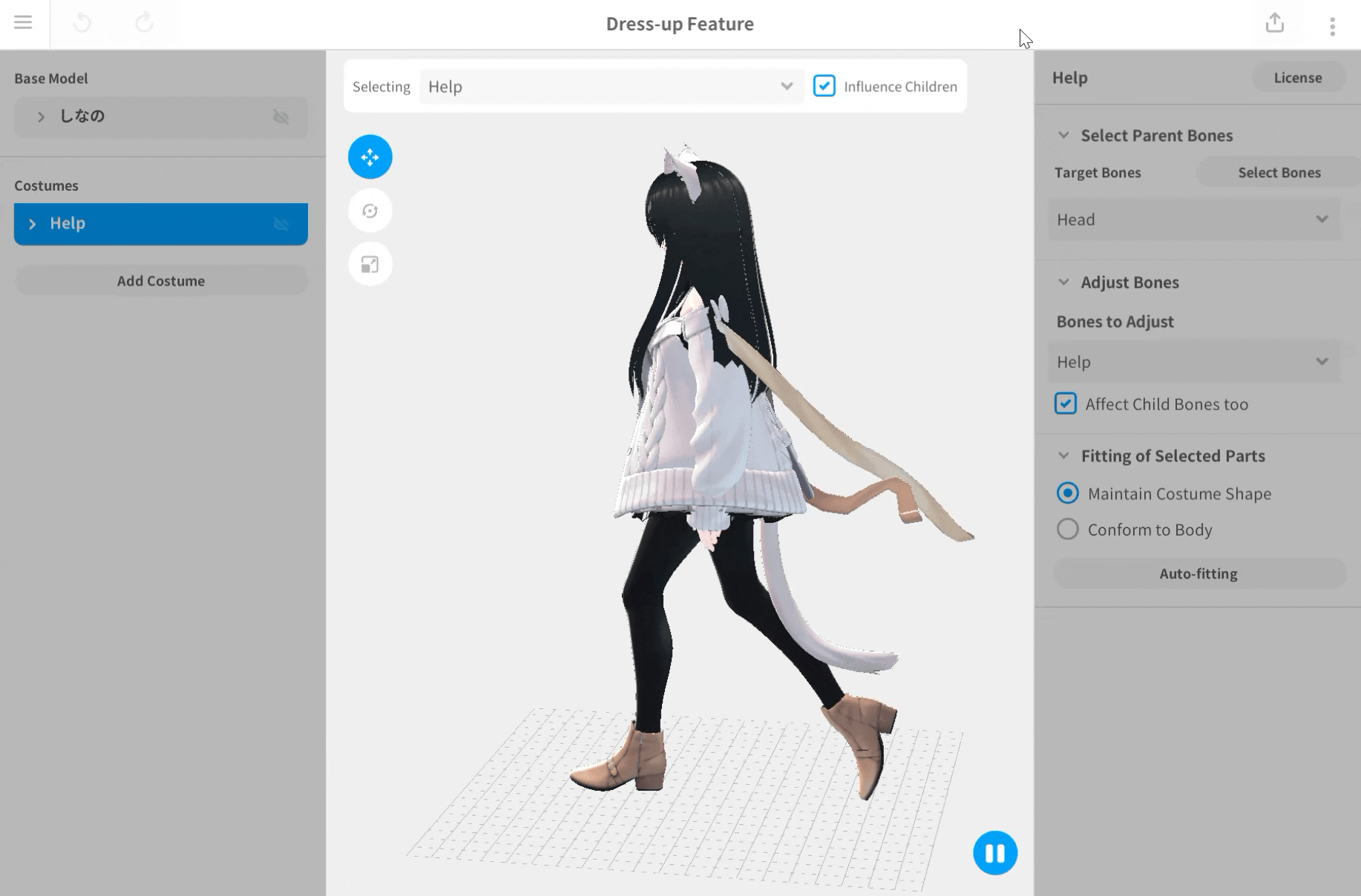Image resolution: width=1361 pixels, height=896 pixels.
Task: Expand the しなの base model tree
Action: tap(41, 117)
